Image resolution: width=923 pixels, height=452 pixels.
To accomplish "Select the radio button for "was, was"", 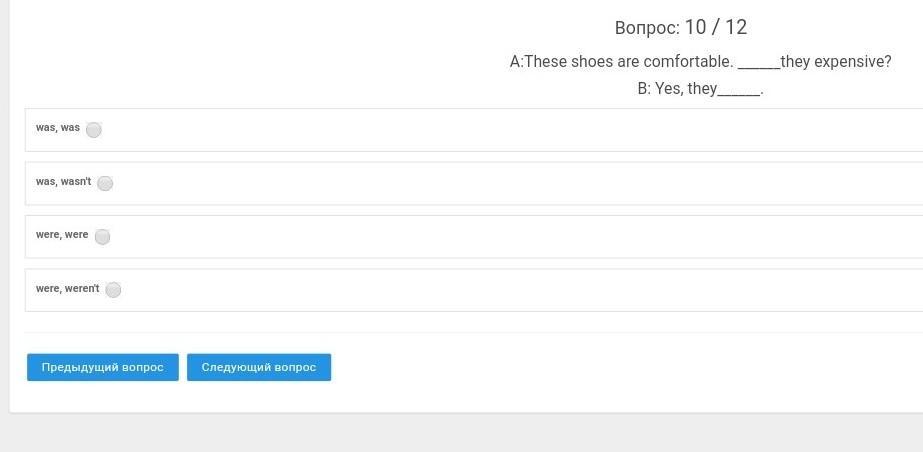I will click(x=94, y=129).
